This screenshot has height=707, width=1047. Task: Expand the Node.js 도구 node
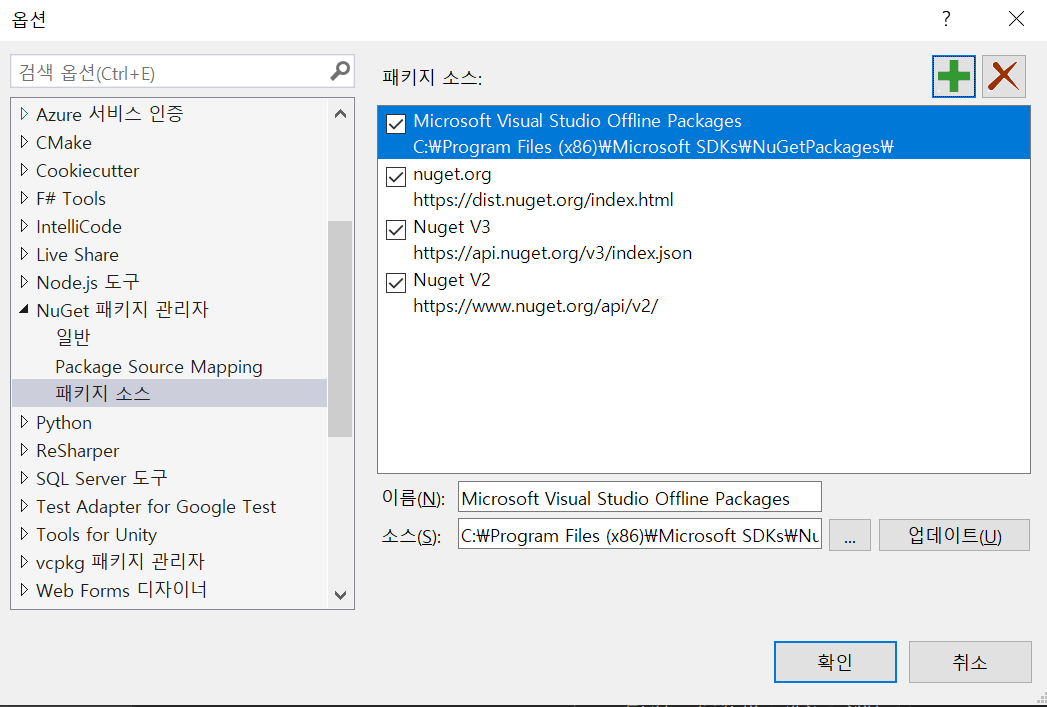pyautogui.click(x=24, y=282)
